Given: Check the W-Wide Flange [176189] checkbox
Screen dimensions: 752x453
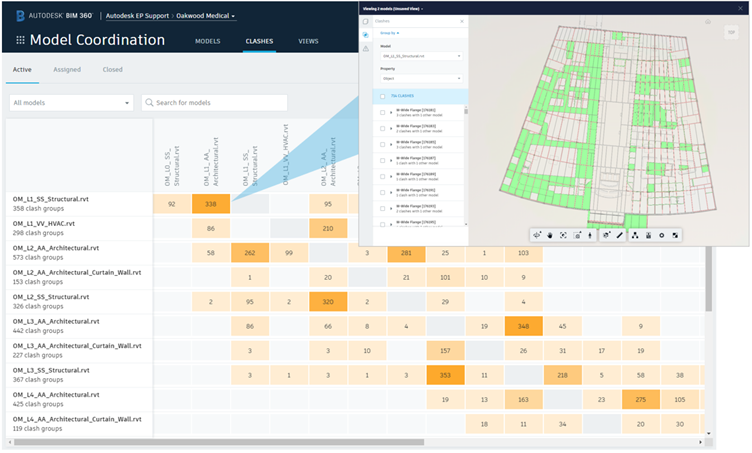Looking at the screenshot, I should click(382, 176).
